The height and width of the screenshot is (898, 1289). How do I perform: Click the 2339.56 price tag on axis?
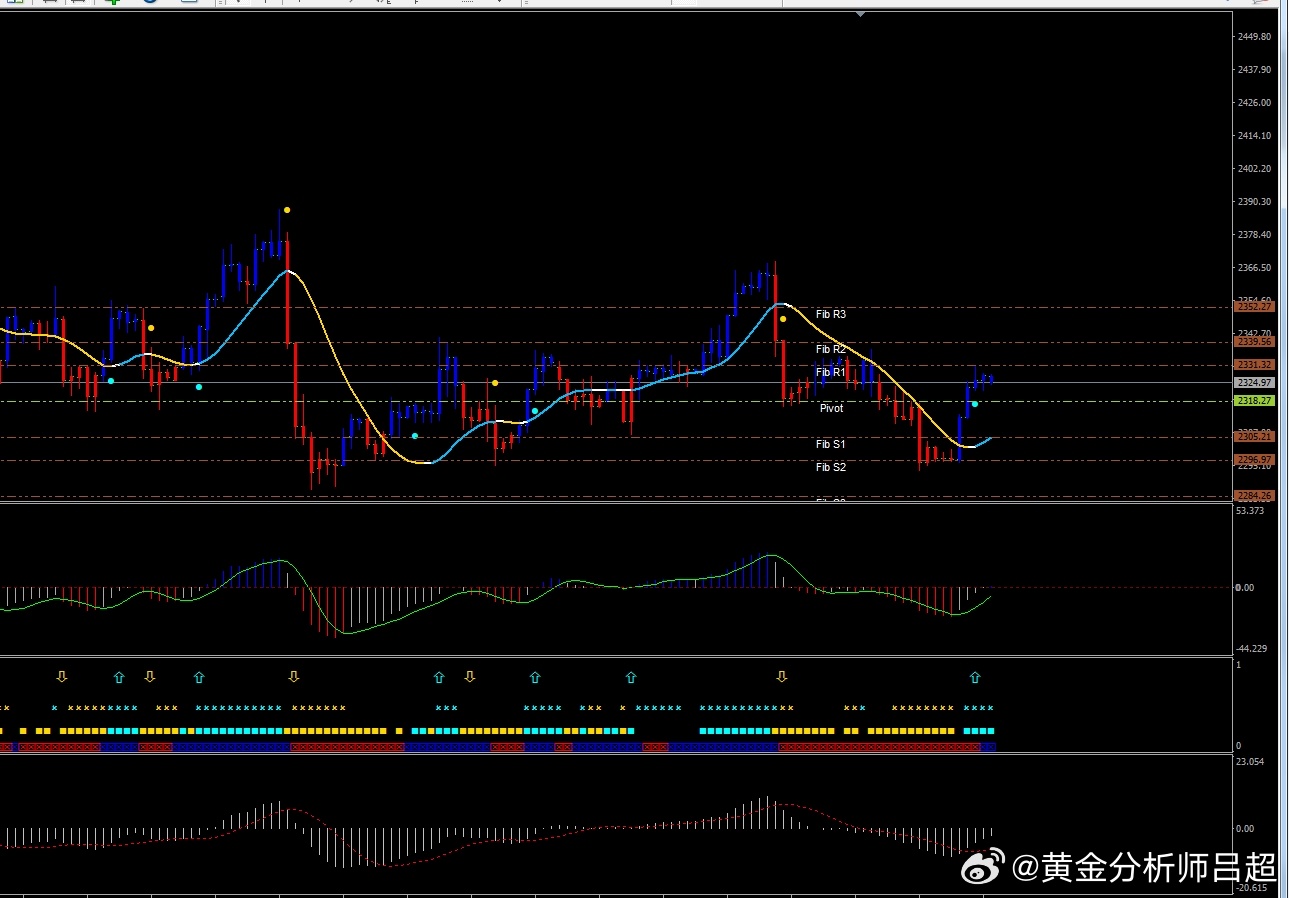(1254, 342)
